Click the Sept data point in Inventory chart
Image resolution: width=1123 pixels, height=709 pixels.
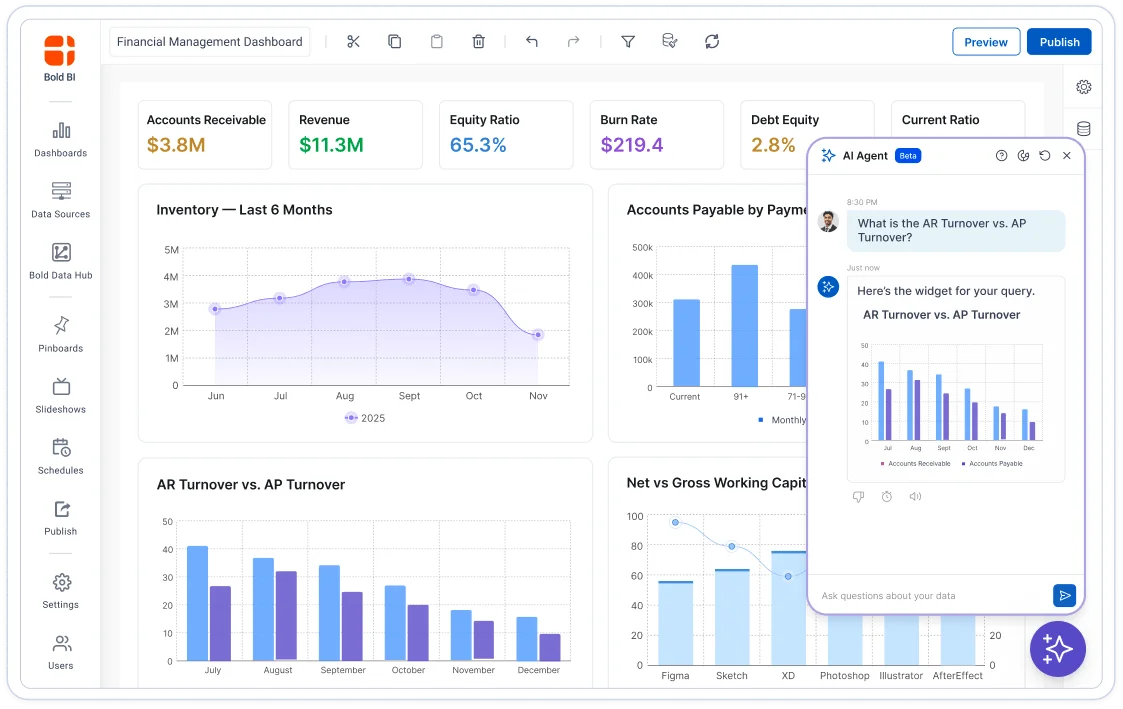[x=408, y=279]
